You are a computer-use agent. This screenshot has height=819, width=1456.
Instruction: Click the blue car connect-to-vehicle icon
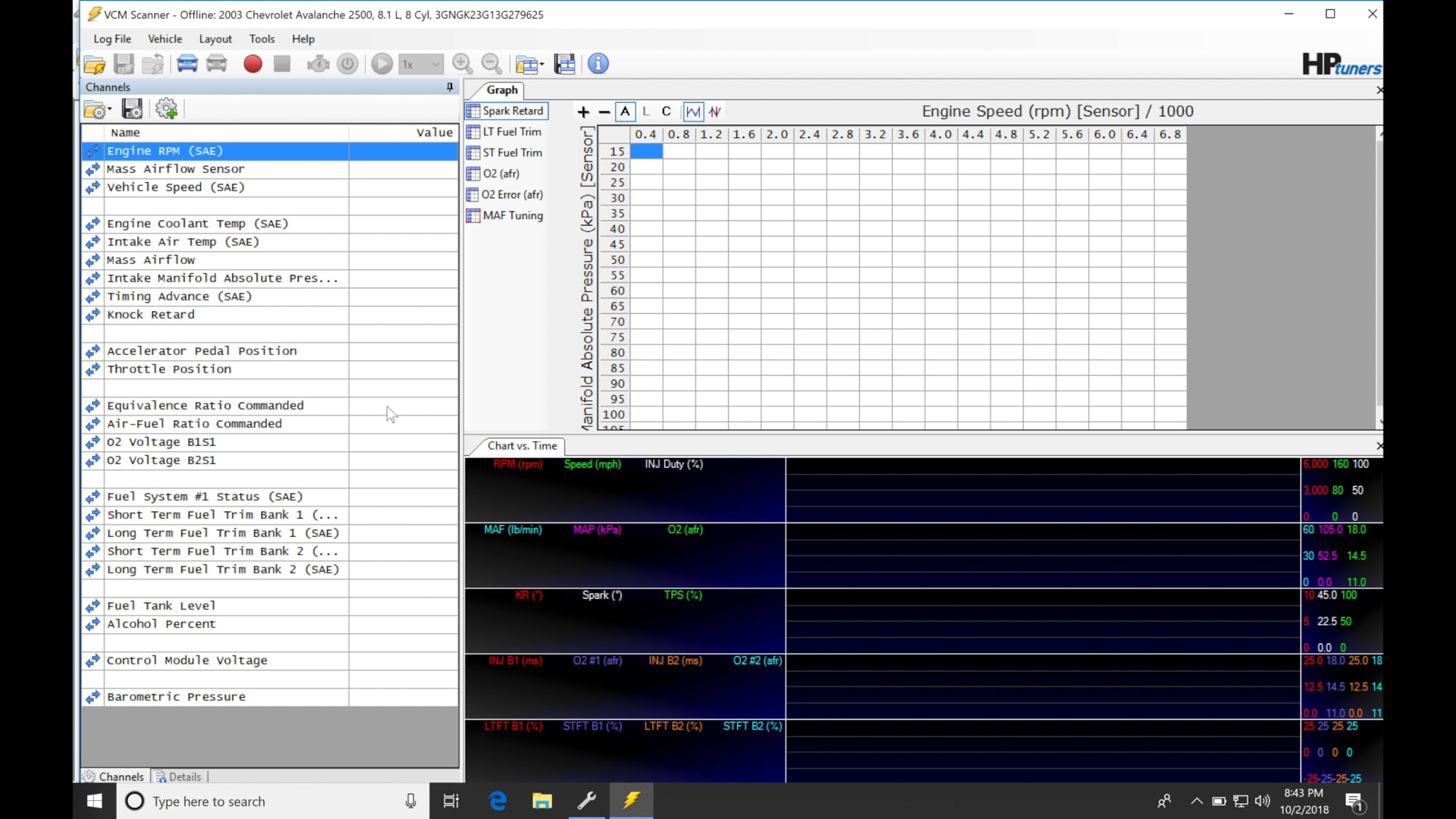[x=187, y=64]
